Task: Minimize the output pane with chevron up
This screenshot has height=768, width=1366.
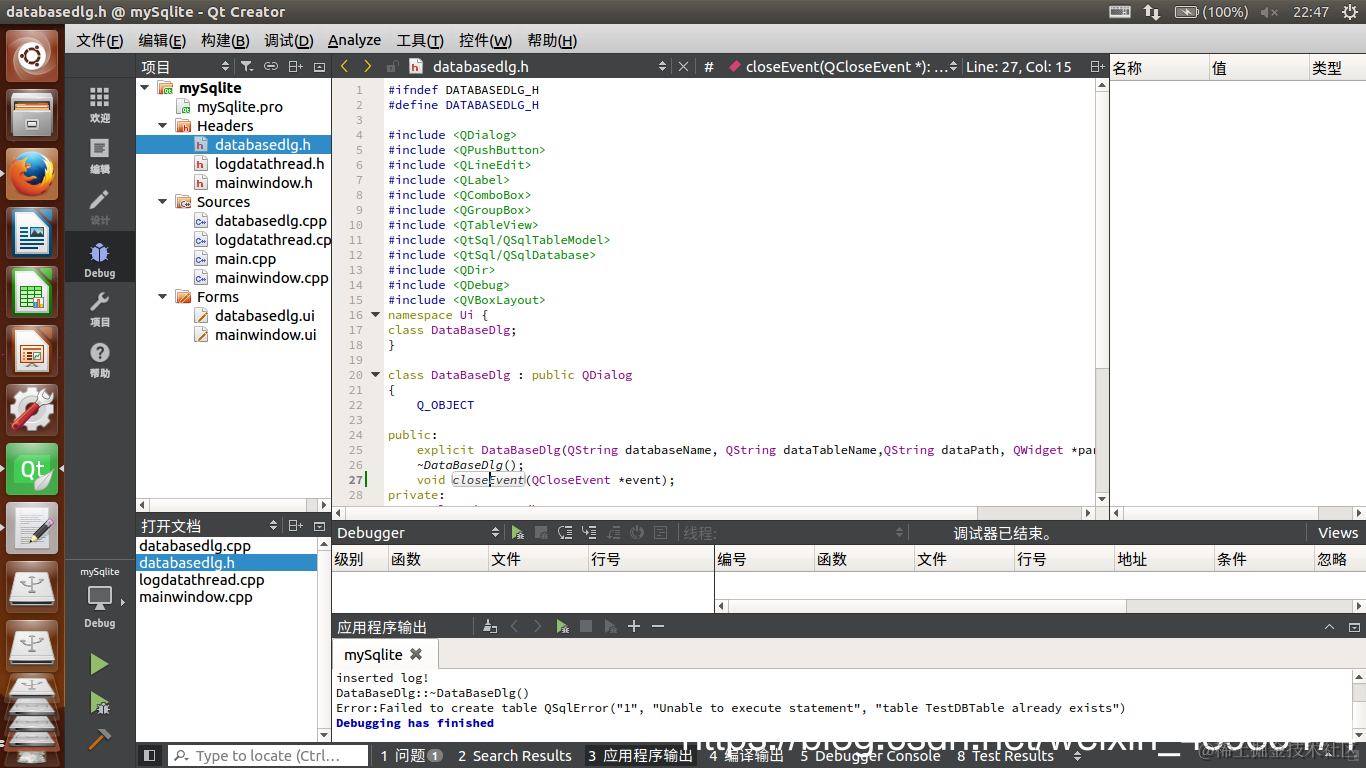Action: point(1330,627)
